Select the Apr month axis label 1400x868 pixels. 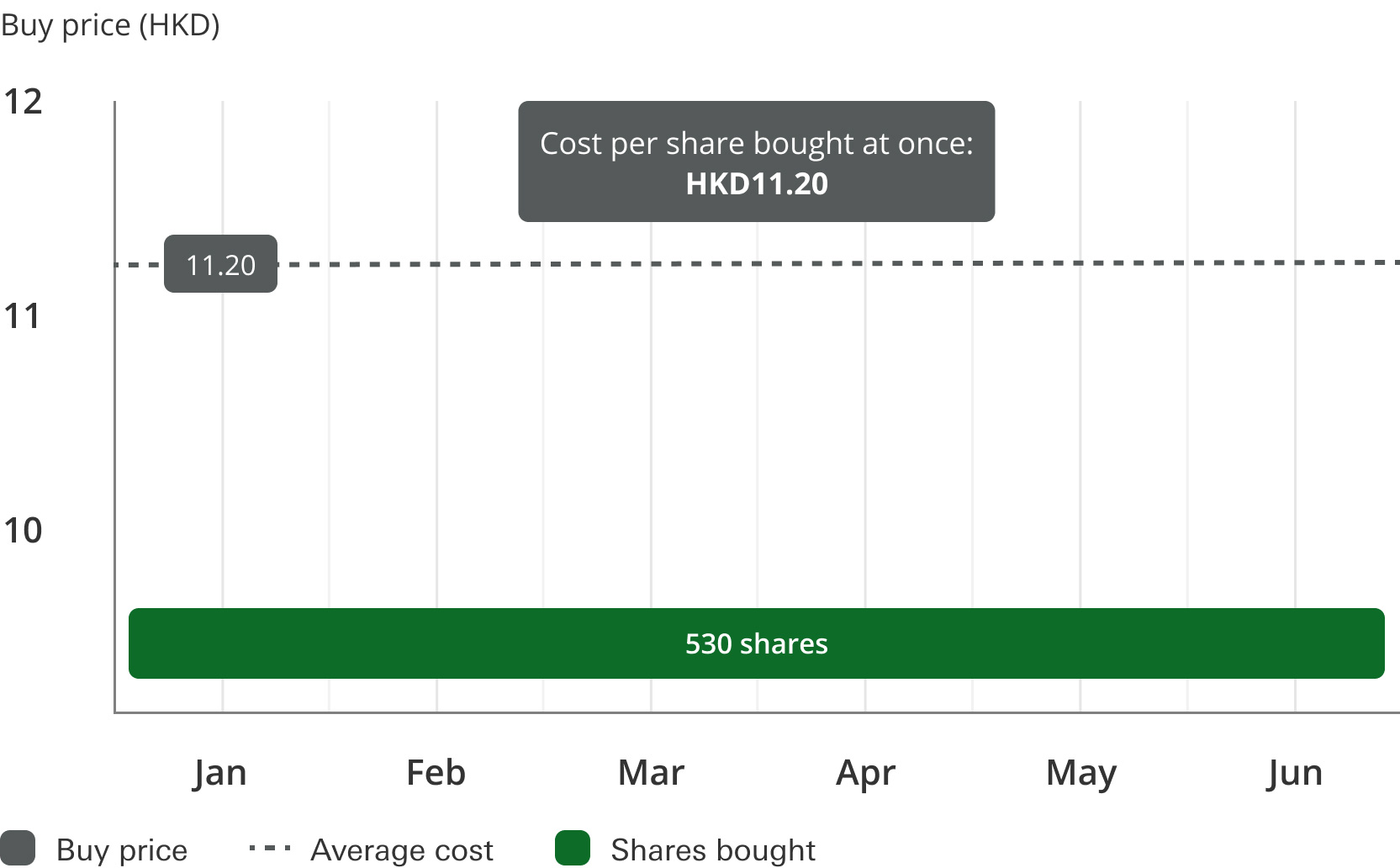pyautogui.click(x=866, y=772)
